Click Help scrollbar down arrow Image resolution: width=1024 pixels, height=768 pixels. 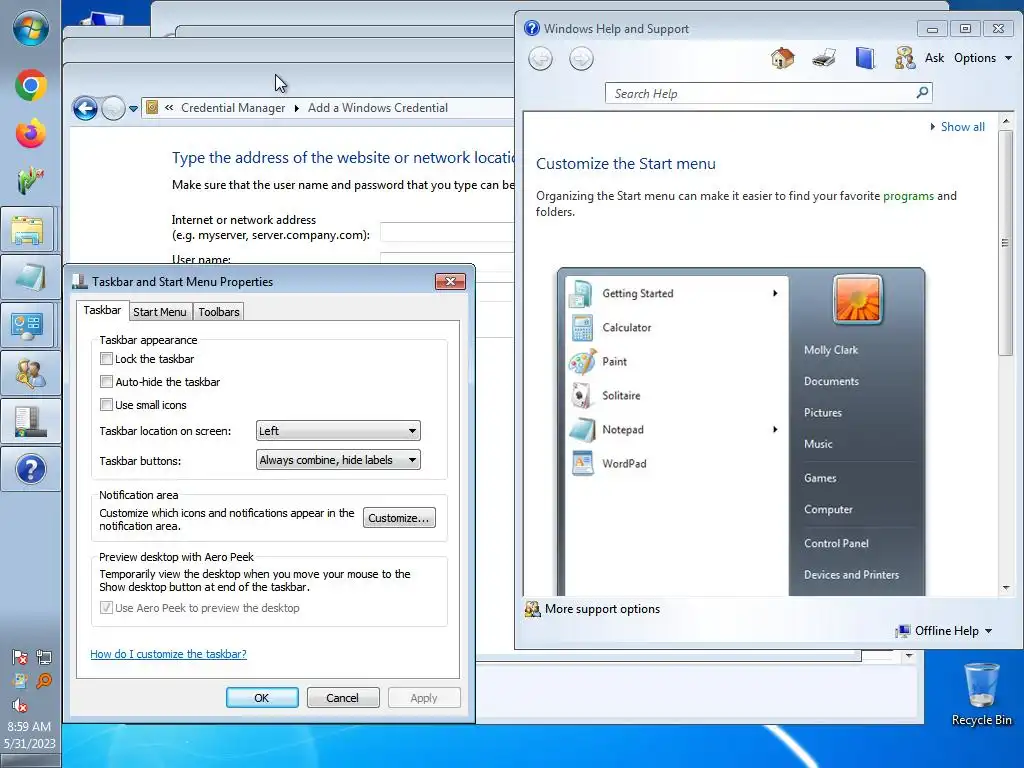coord(1006,588)
